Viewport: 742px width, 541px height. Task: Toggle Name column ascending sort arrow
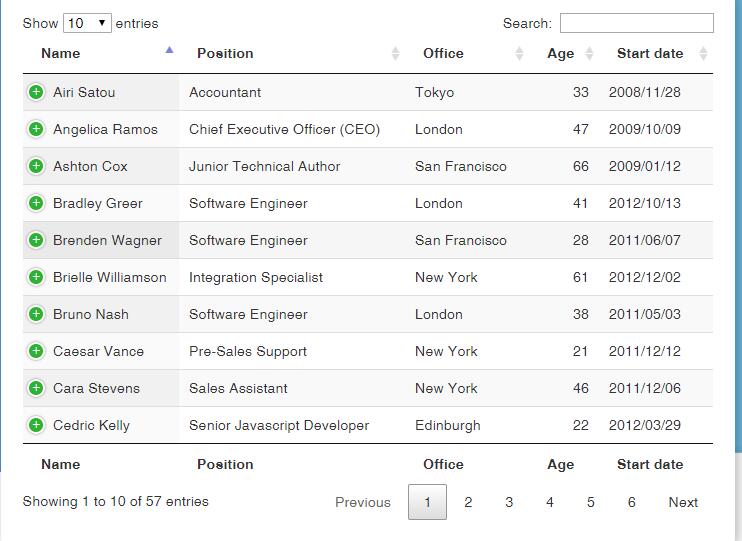[169, 50]
